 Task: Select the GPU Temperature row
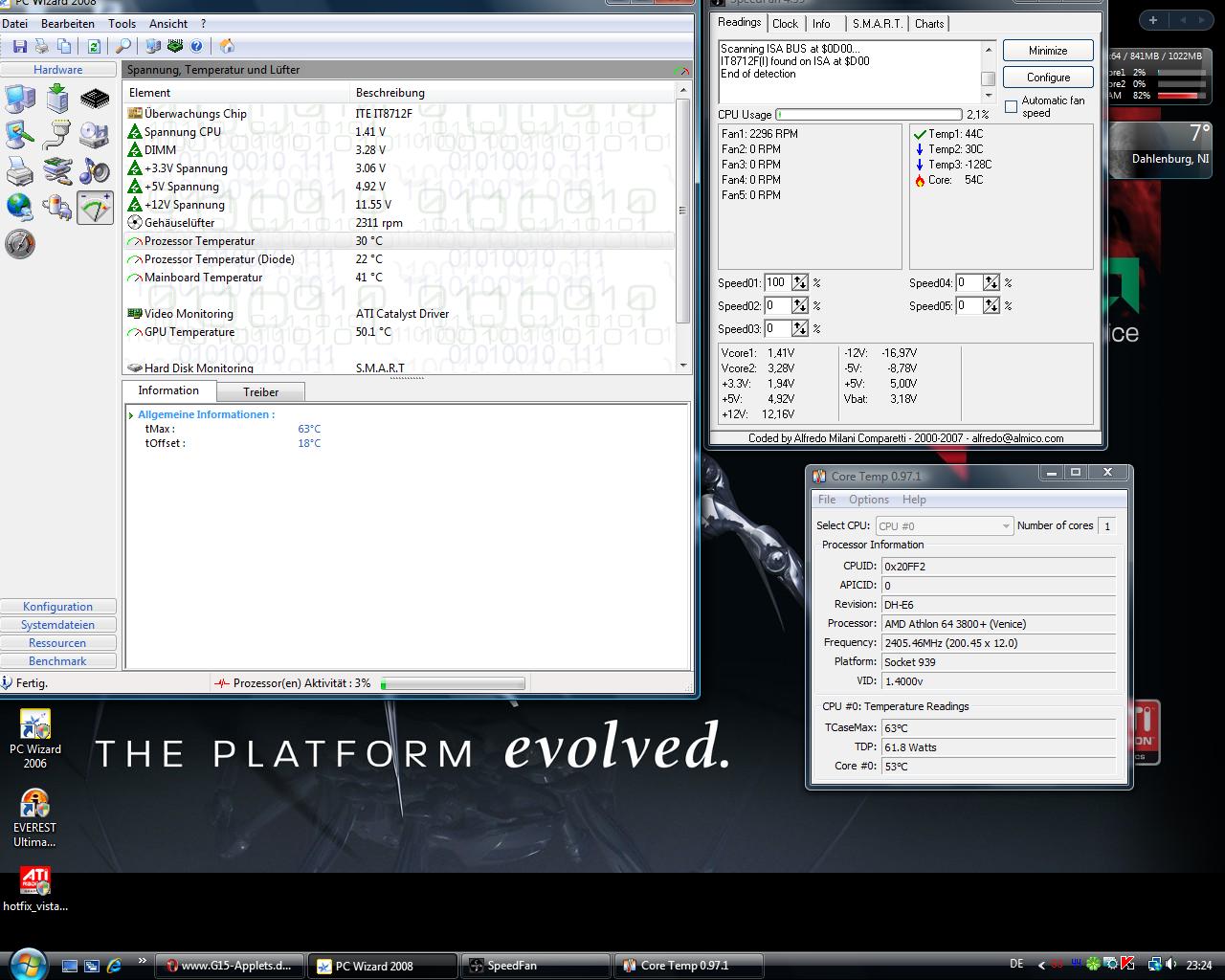(400, 332)
